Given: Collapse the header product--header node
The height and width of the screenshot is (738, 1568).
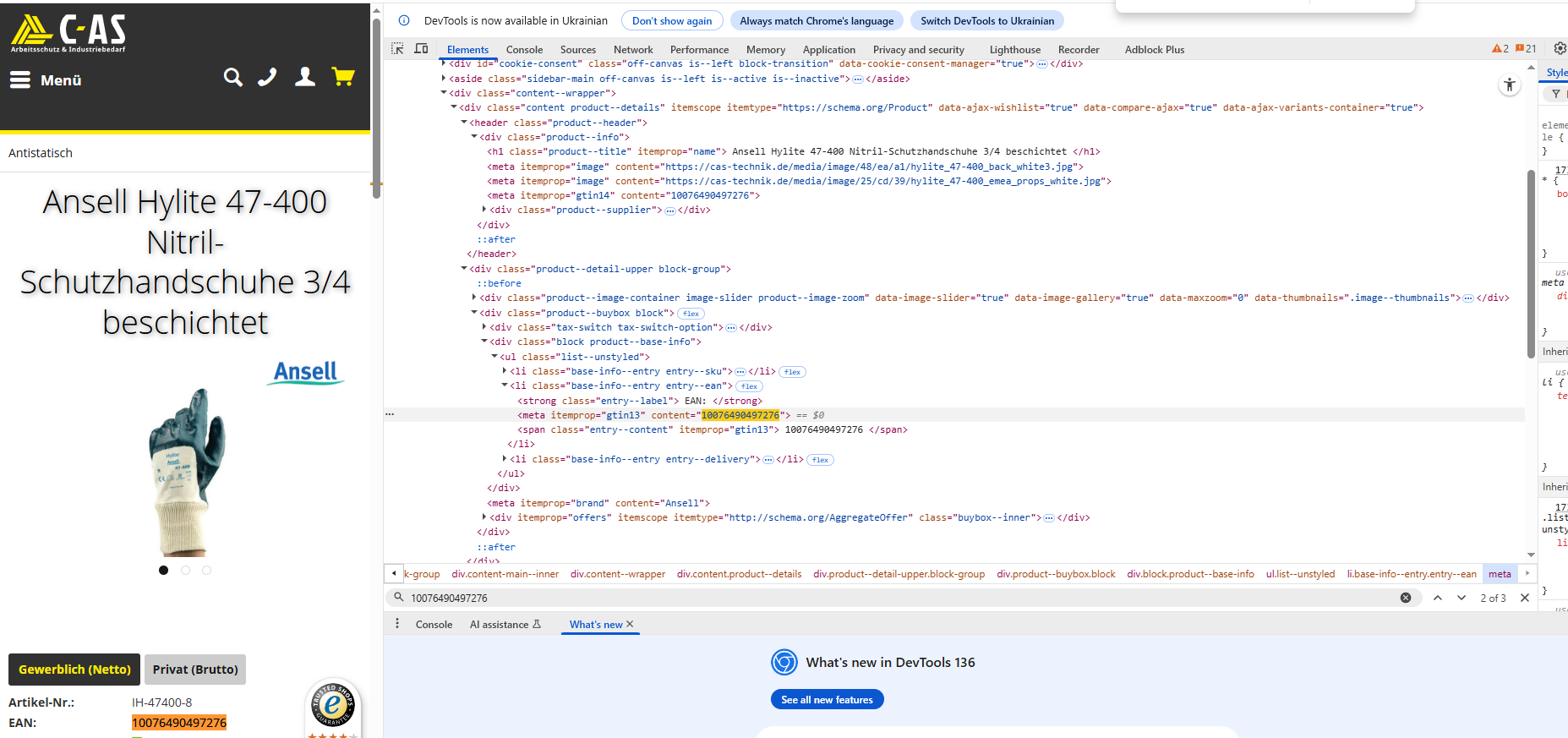Looking at the screenshot, I should click(x=464, y=123).
